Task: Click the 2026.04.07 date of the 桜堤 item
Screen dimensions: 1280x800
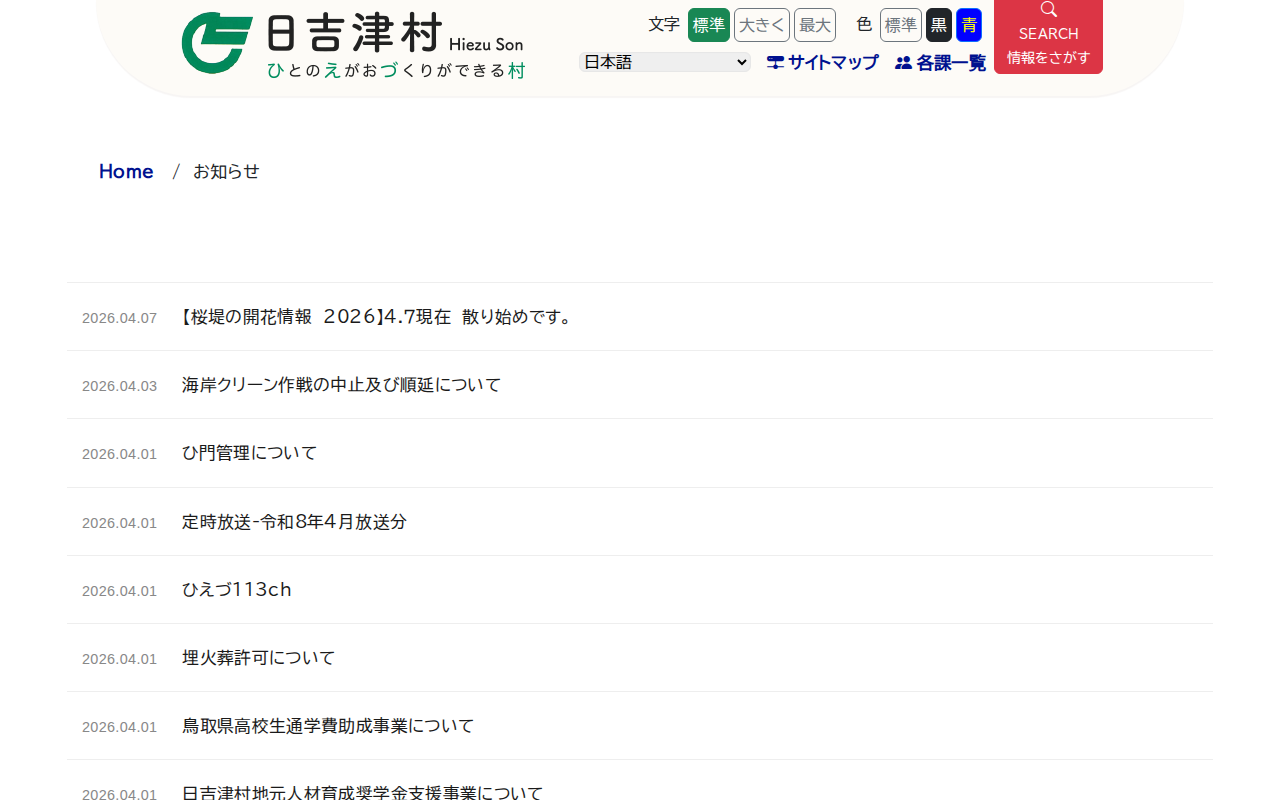Action: pyautogui.click(x=119, y=318)
